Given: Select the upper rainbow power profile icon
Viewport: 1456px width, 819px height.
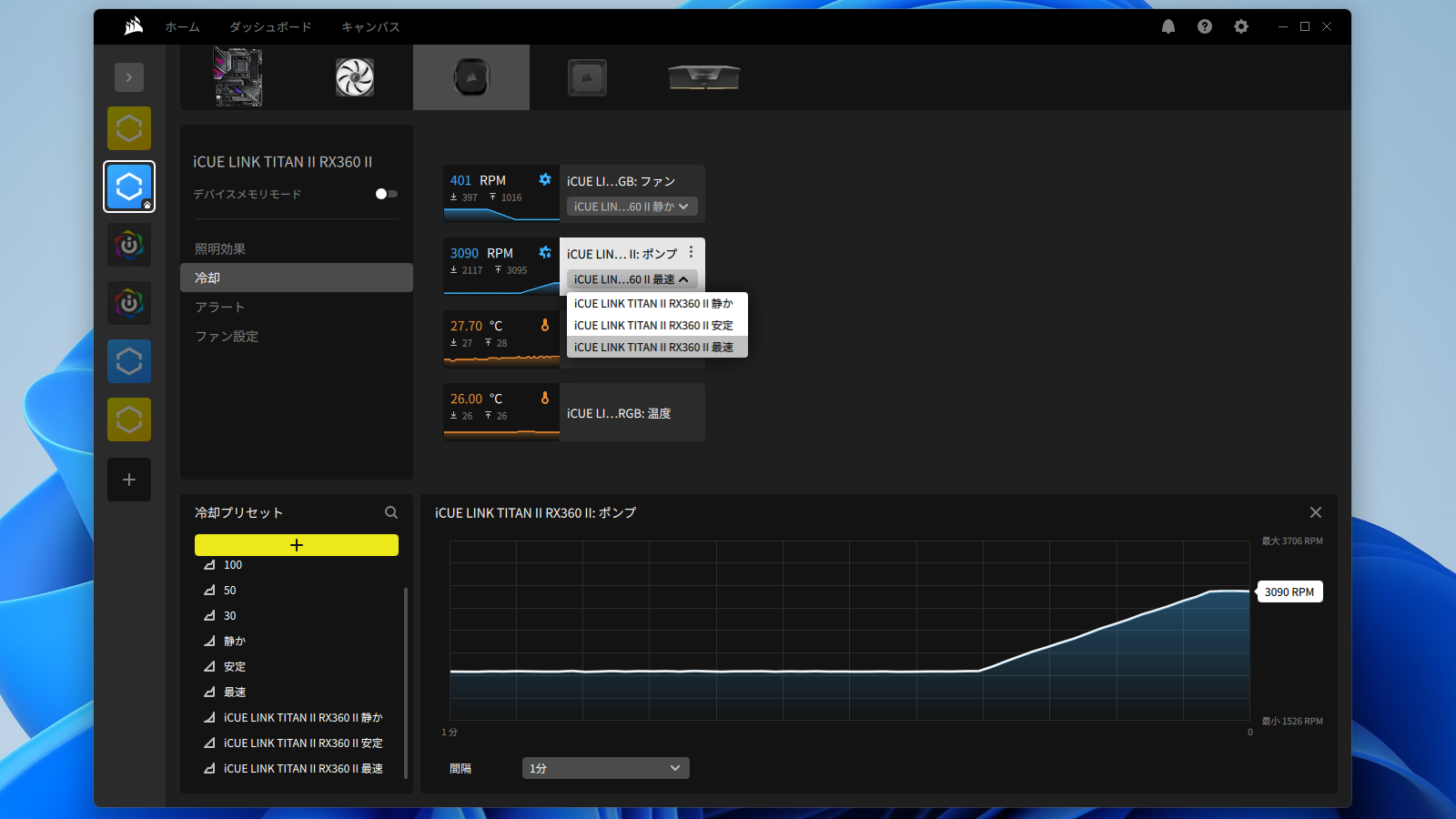Looking at the screenshot, I should pos(129,245).
